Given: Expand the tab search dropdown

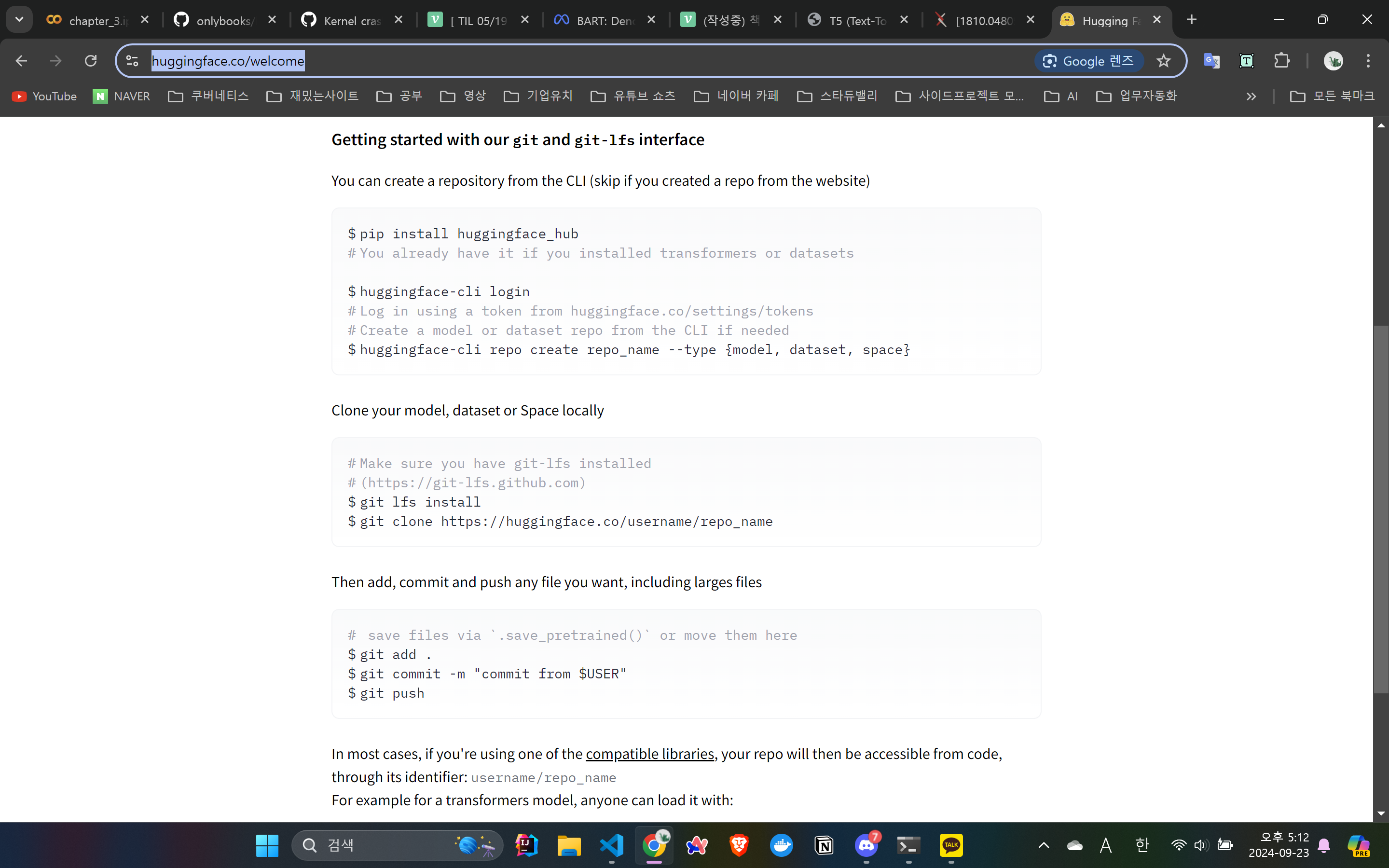Looking at the screenshot, I should pos(19,19).
